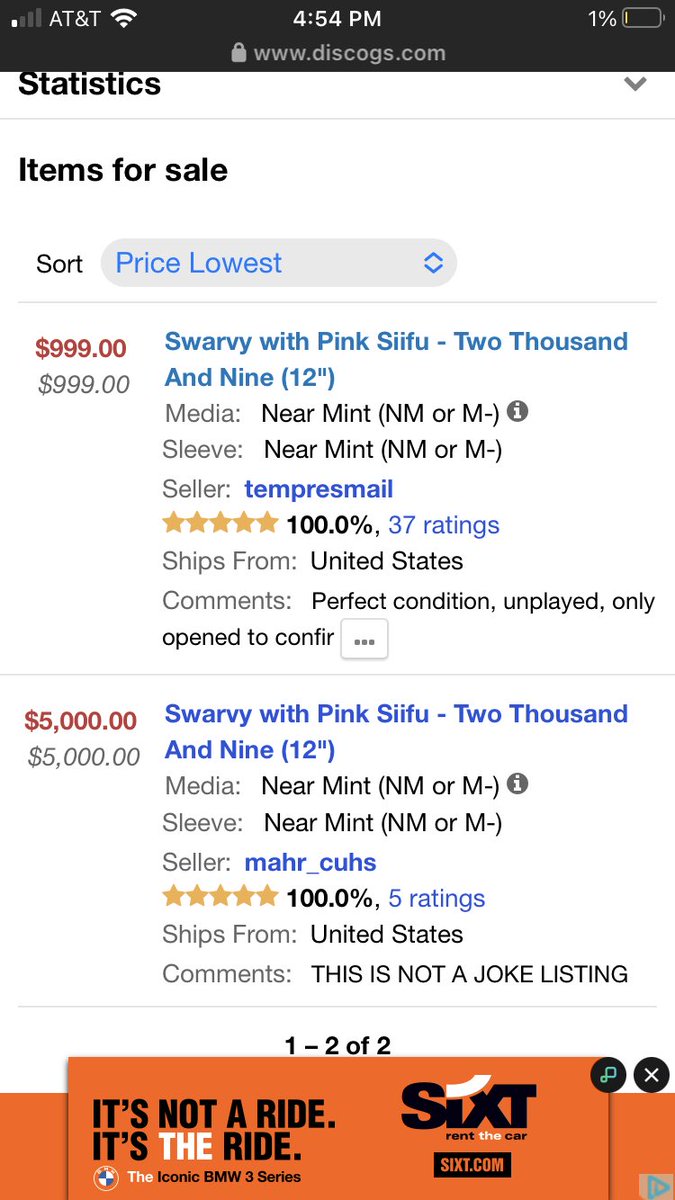The image size is (675, 1200).
Task: Click the media condition info icon in the $999 listing
Action: click(x=517, y=411)
